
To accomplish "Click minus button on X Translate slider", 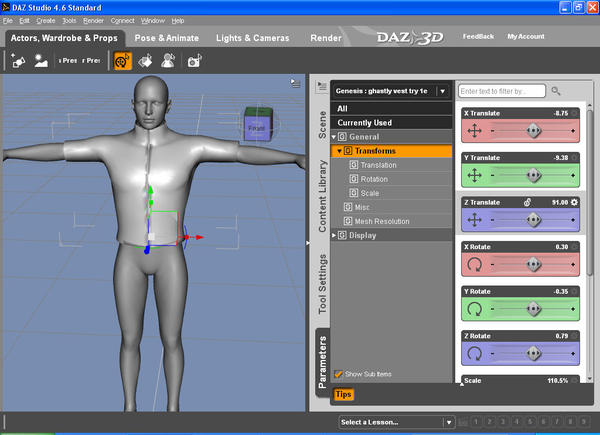I will pos(492,131).
